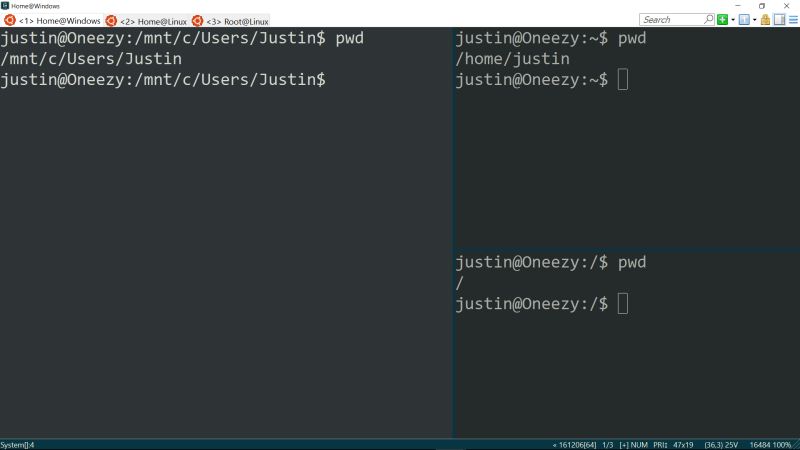Screen dimensions: 800x450
Task: Click the magnifier icon in search box
Action: click(x=708, y=19)
